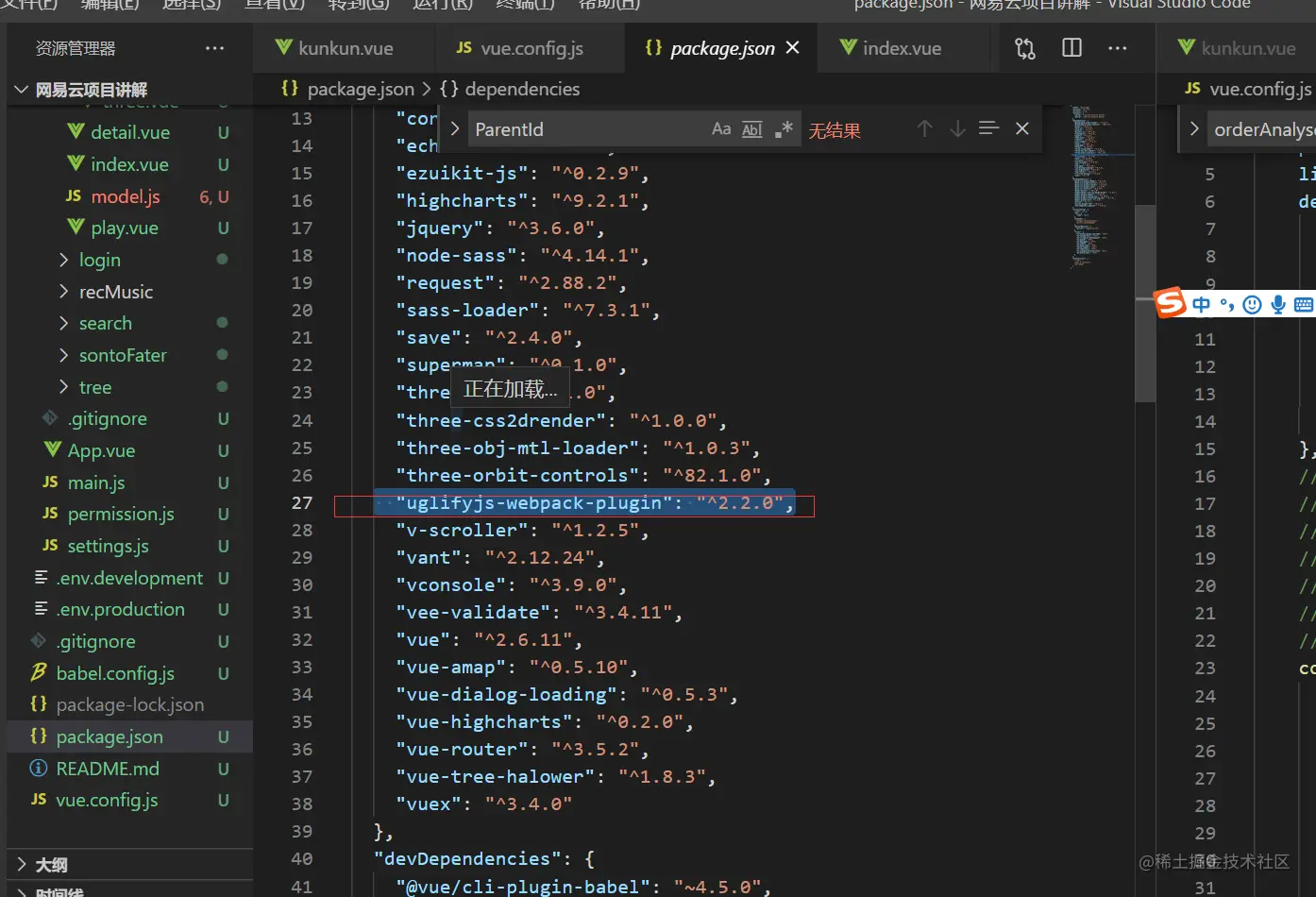Screen dimensions: 1316x897
Task: Toggle regular expression in find widget
Action: click(783, 129)
